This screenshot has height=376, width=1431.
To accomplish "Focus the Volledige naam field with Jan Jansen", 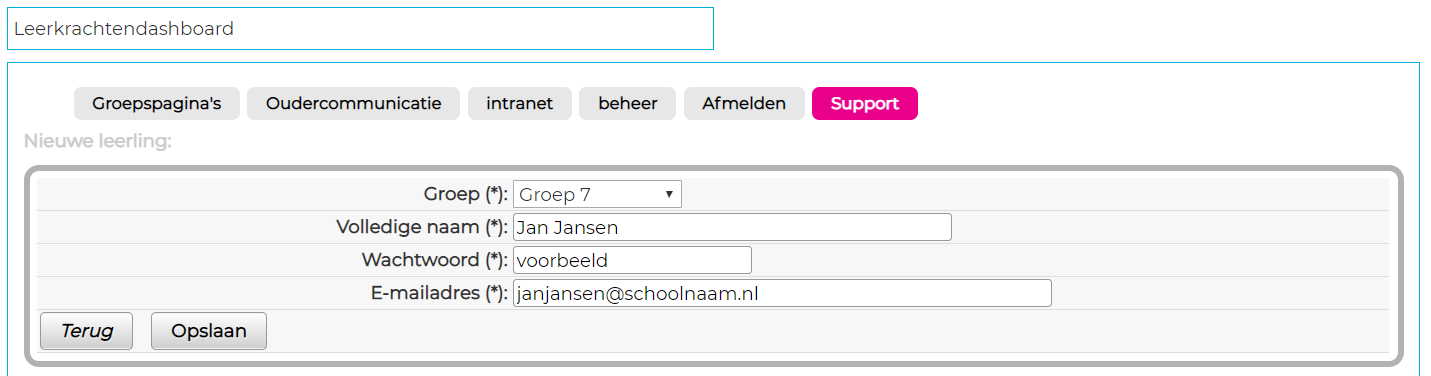I will (x=732, y=227).
